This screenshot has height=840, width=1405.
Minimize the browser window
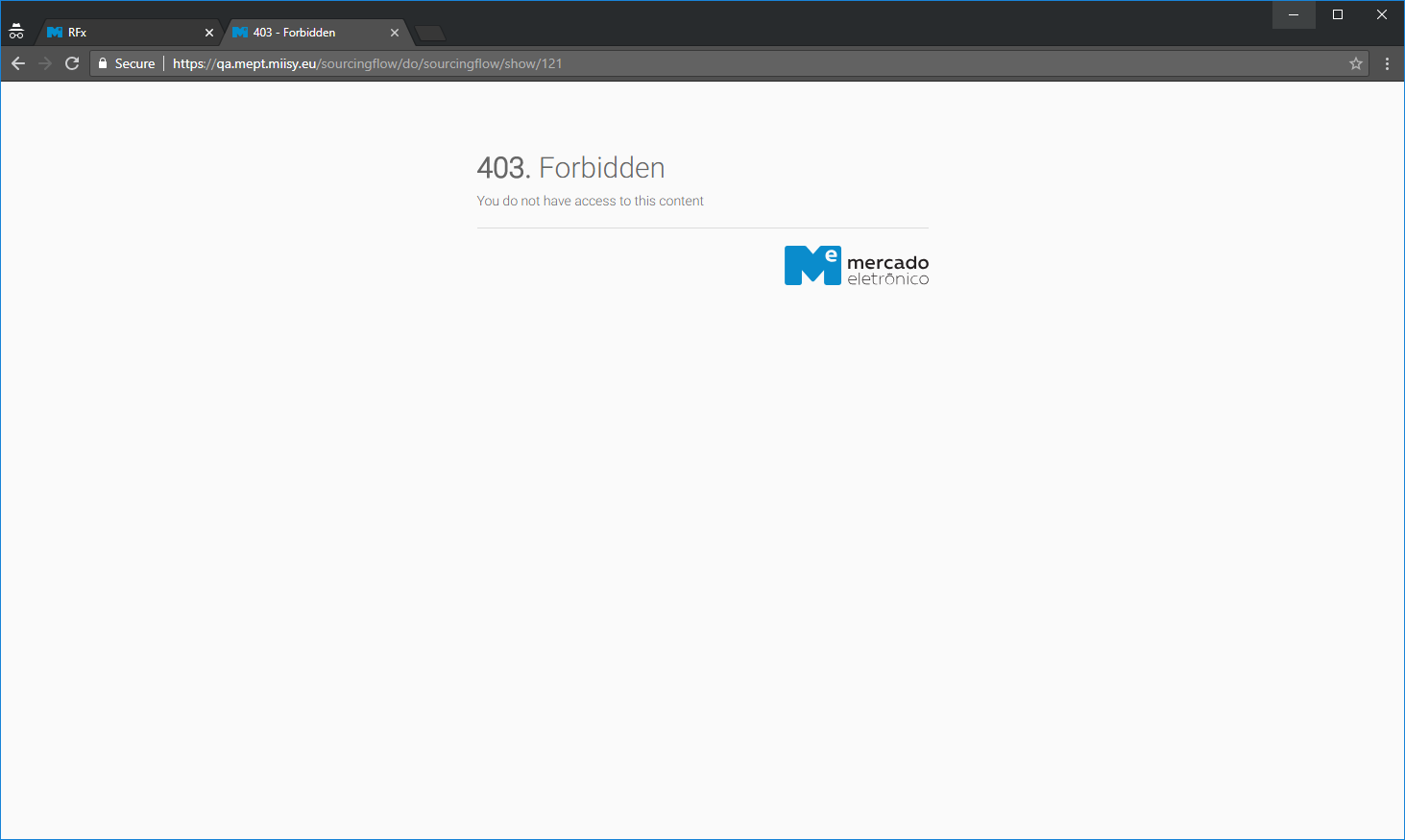click(x=1294, y=14)
